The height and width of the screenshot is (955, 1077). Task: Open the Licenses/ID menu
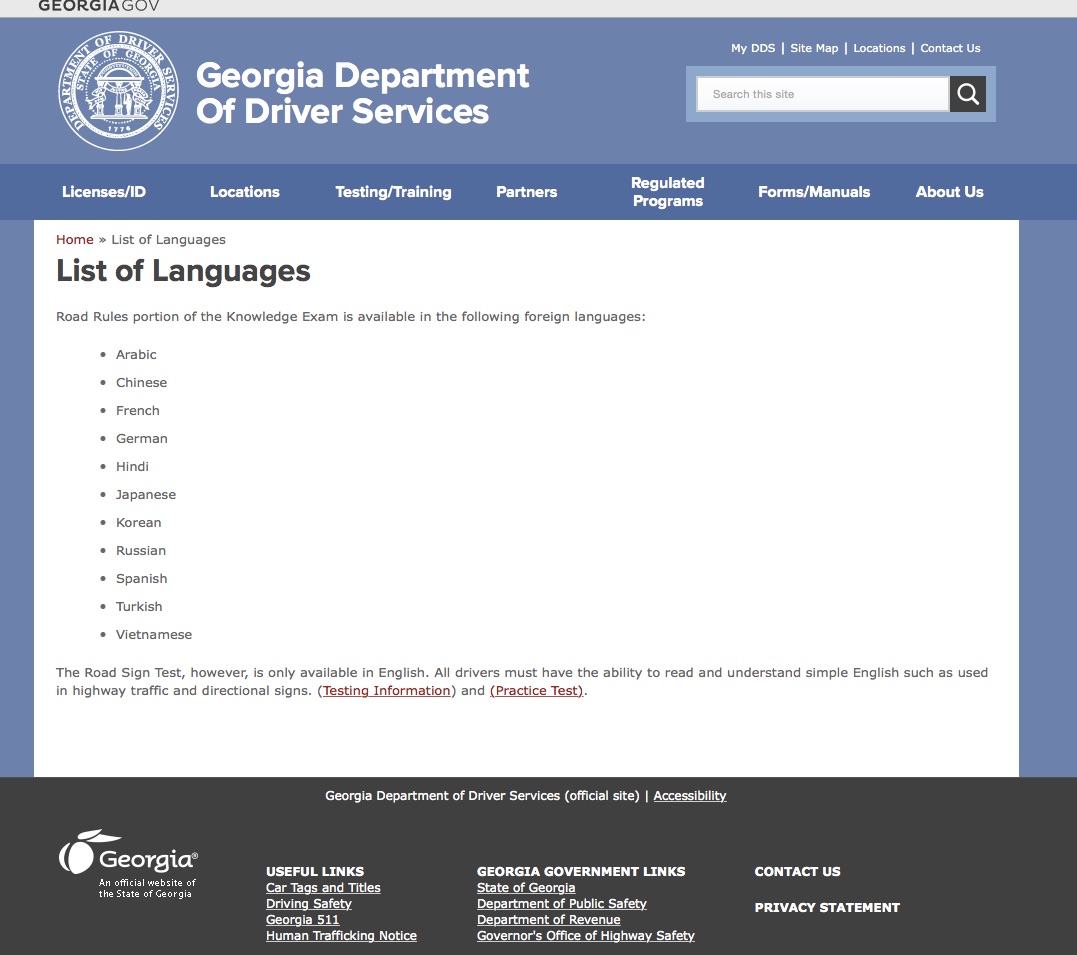coord(104,192)
